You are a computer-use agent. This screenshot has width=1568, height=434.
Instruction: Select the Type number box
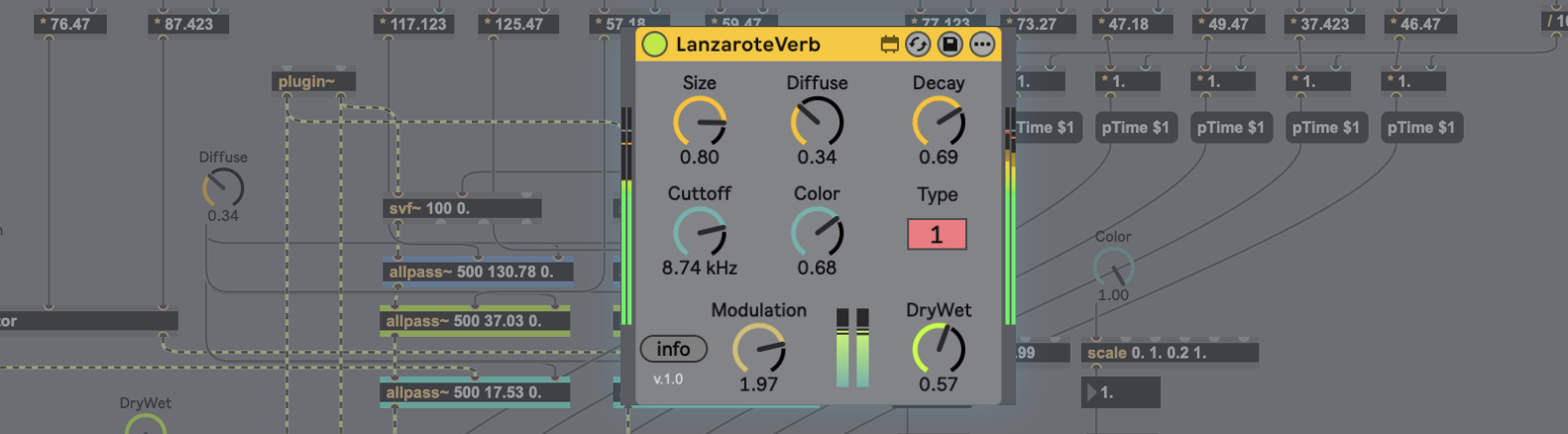tap(936, 235)
